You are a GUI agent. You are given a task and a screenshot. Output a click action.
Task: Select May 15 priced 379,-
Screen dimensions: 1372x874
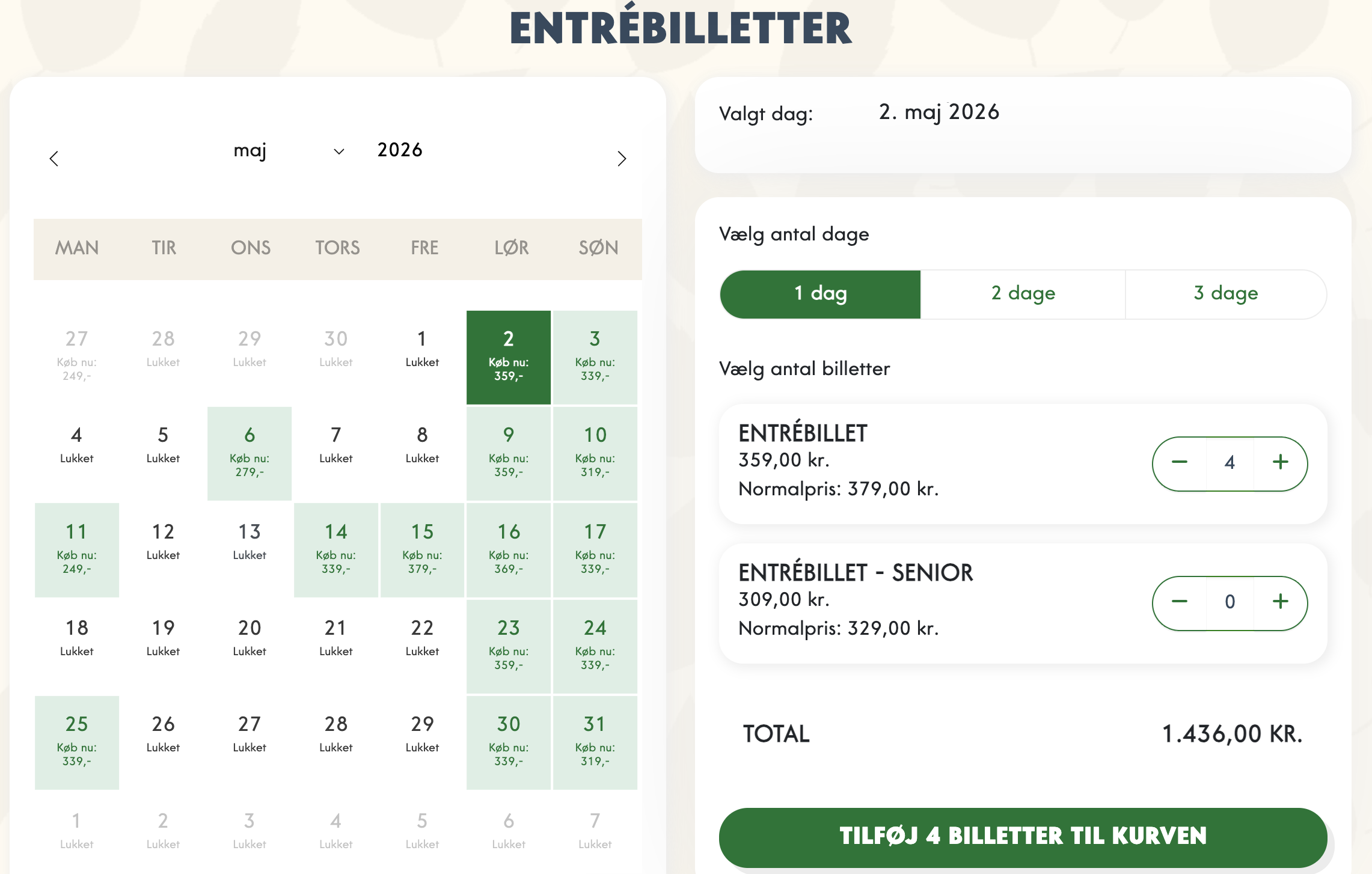(x=422, y=549)
